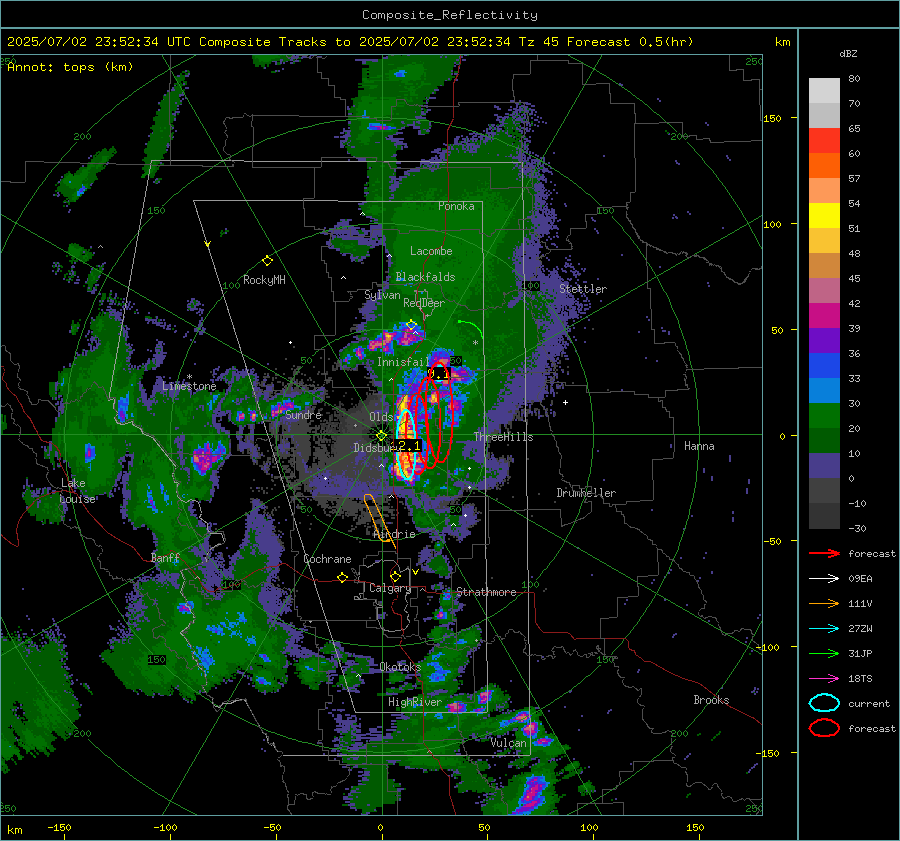Click the Composite_Reflectivity title

(449, 15)
